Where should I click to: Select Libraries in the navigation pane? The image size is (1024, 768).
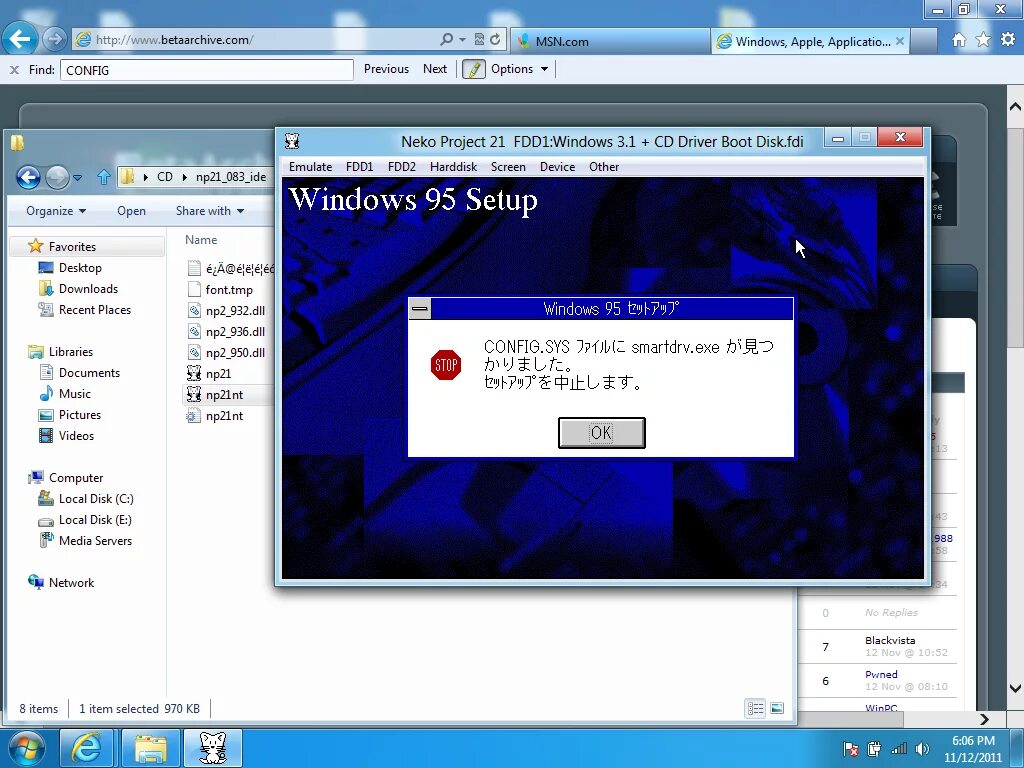pos(71,352)
